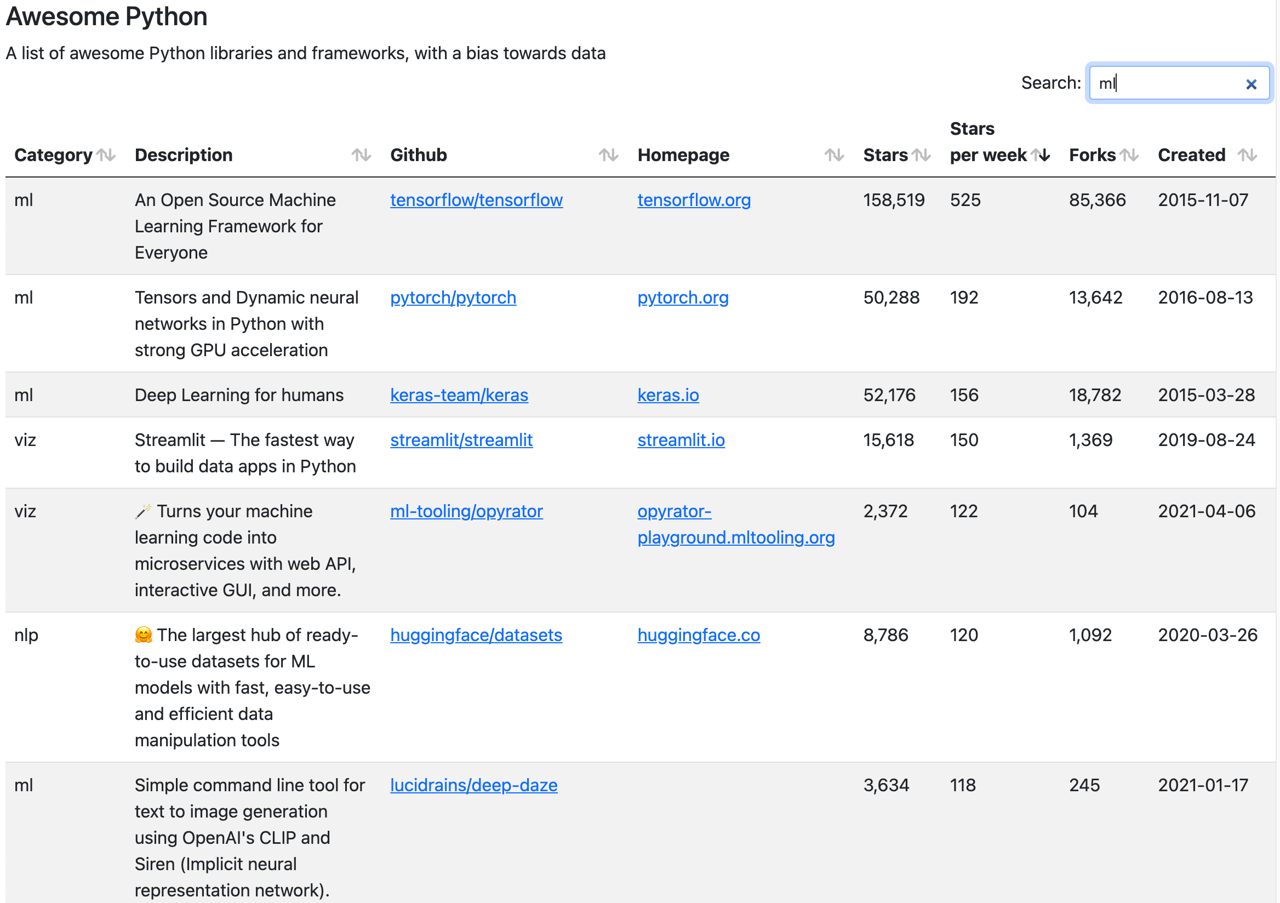Select the 15,618 stars cell
1280x903 pixels.
[888, 440]
